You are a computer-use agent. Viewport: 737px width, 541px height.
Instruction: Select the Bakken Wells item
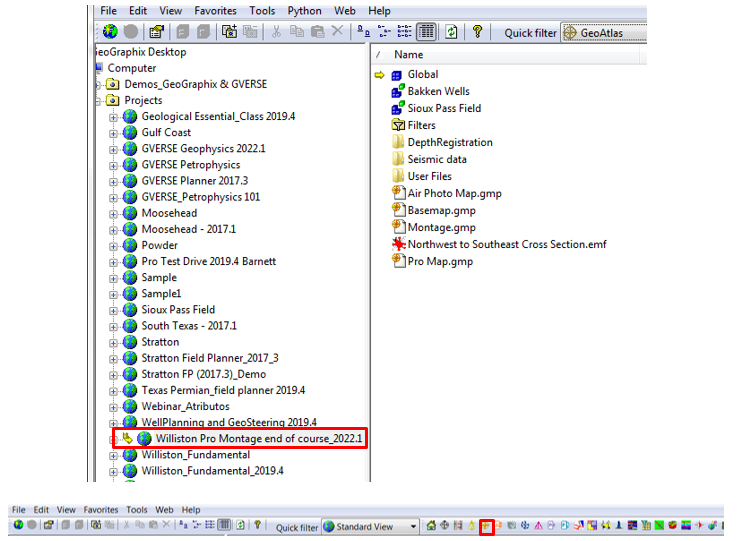point(439,91)
